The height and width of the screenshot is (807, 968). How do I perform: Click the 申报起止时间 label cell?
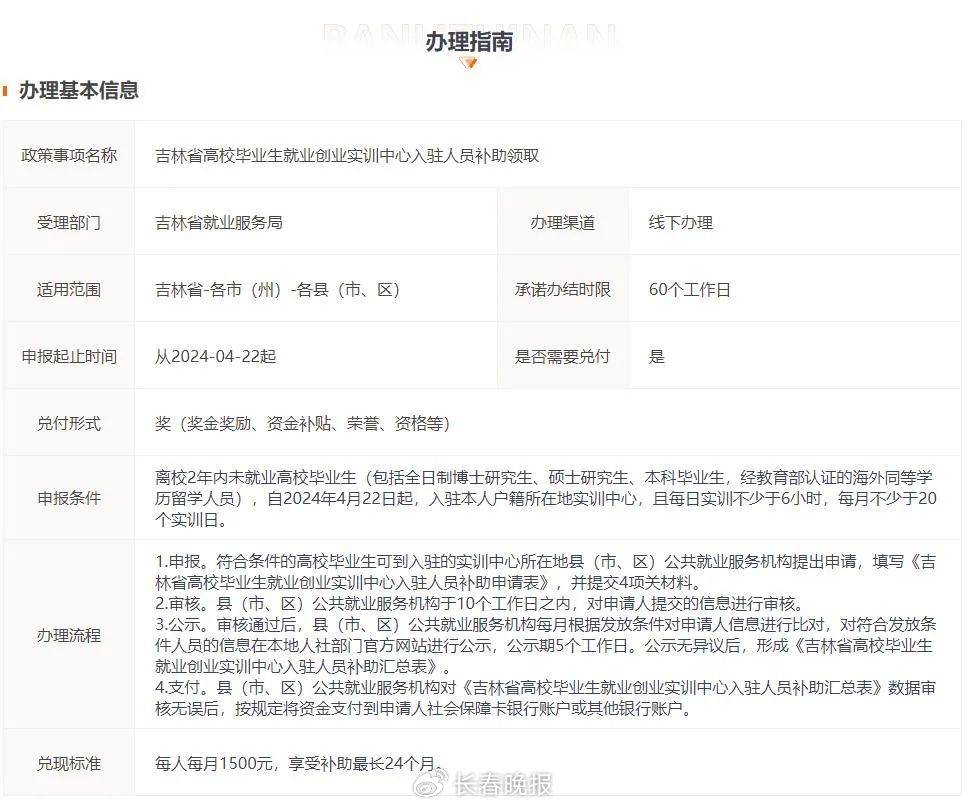point(69,357)
